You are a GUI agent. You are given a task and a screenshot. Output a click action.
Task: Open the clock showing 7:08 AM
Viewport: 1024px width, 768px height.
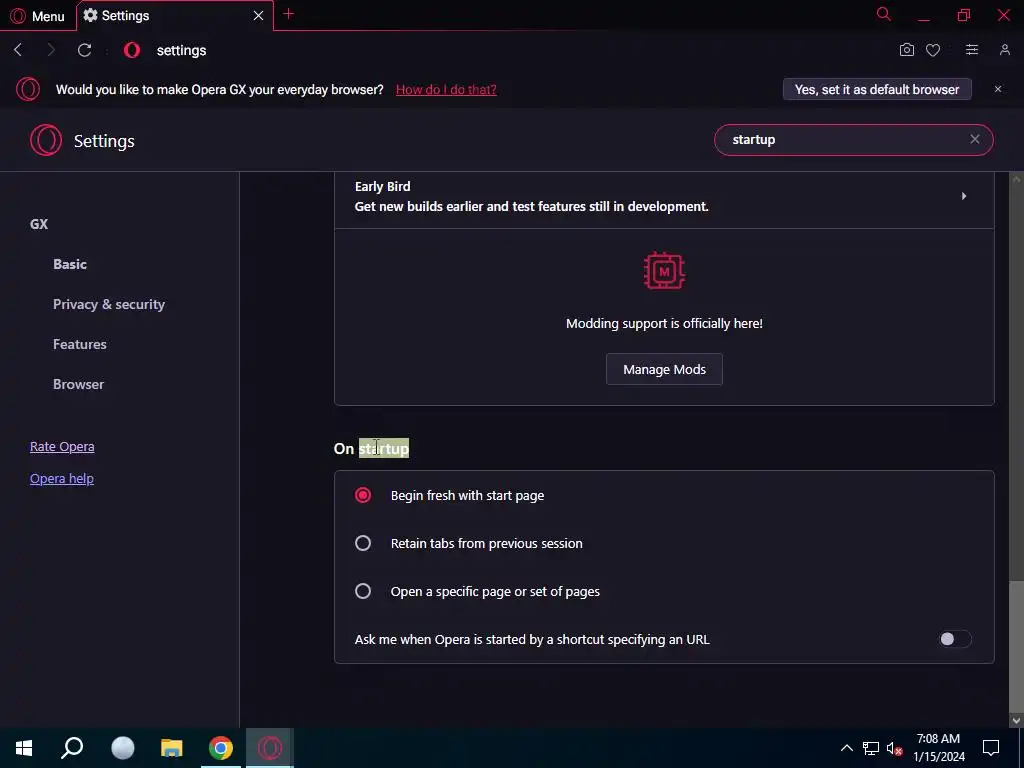point(938,748)
